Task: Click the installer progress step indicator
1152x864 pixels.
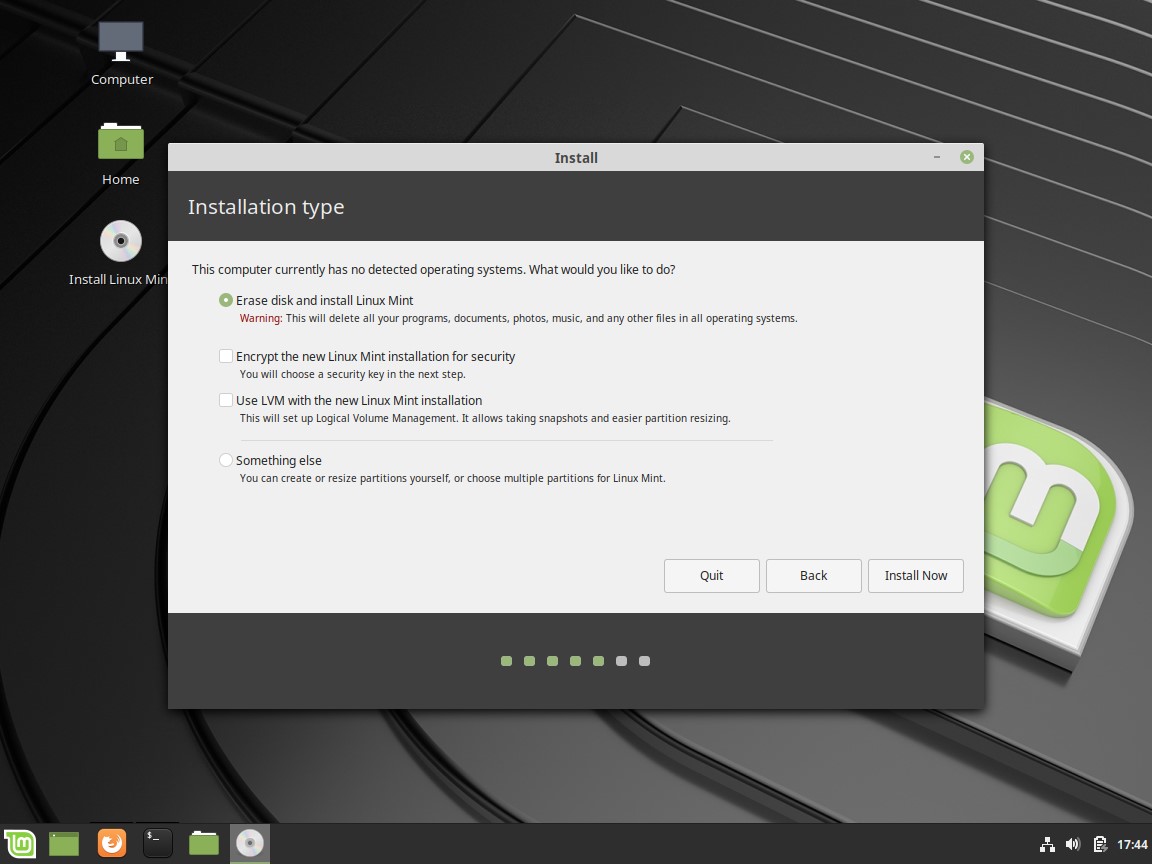Action: [x=575, y=660]
